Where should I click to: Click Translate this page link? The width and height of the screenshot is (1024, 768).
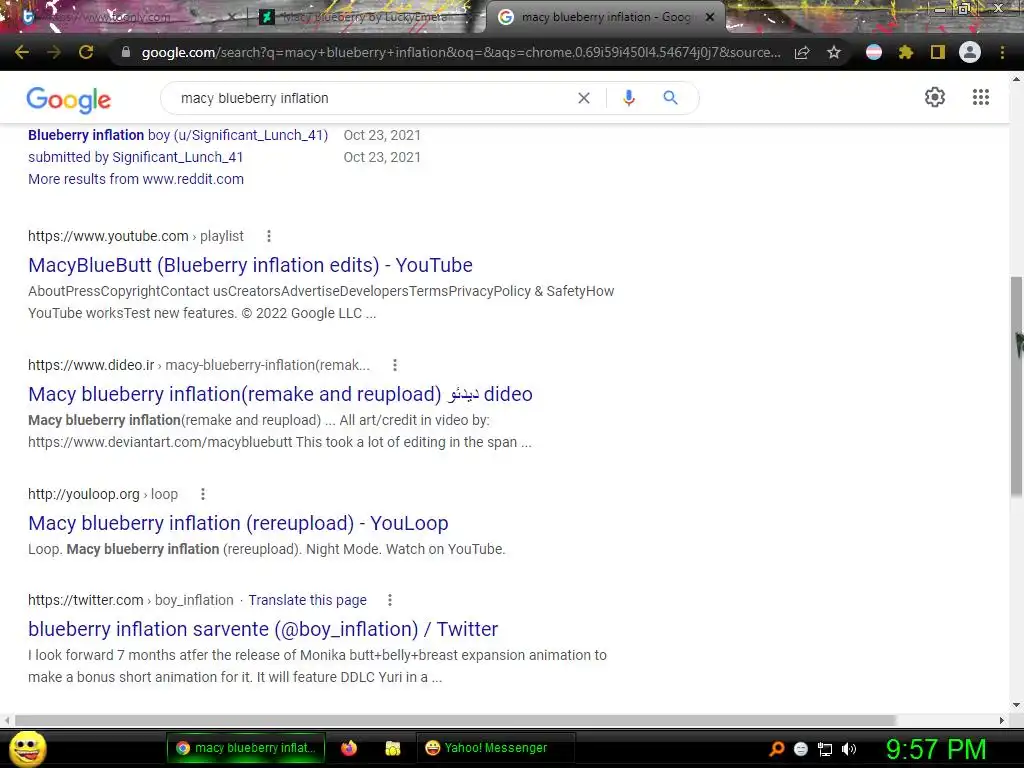pyautogui.click(x=308, y=600)
